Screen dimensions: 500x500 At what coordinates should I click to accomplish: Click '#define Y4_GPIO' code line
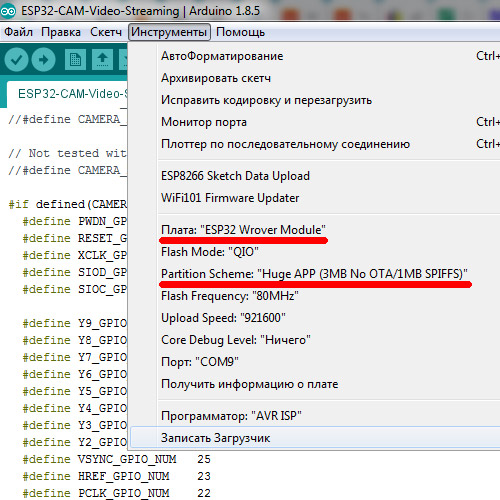(75, 408)
